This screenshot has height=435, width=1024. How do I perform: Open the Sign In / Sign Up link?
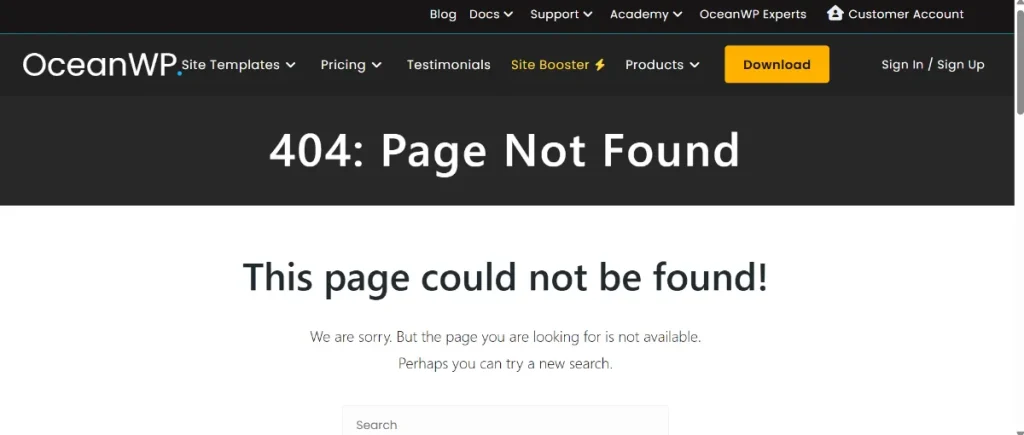[933, 65]
